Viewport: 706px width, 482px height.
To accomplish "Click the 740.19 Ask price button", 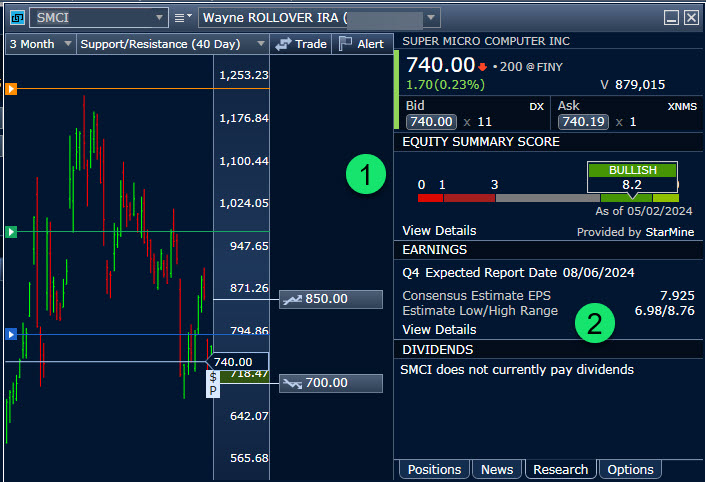I will pyautogui.click(x=583, y=122).
